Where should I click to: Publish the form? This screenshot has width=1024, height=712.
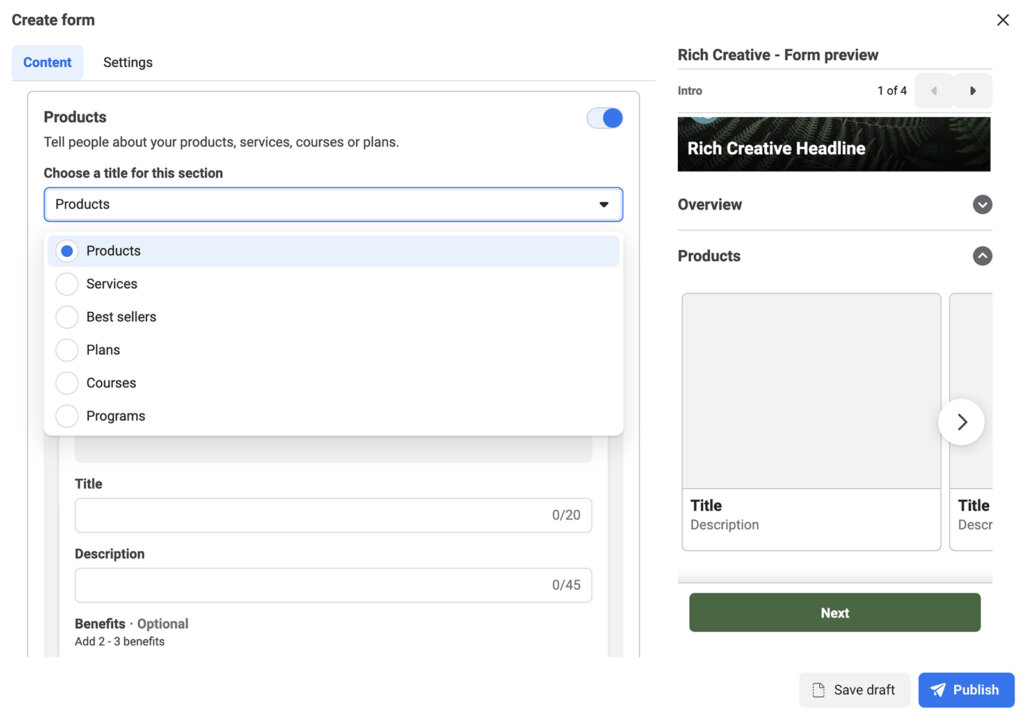(x=966, y=689)
